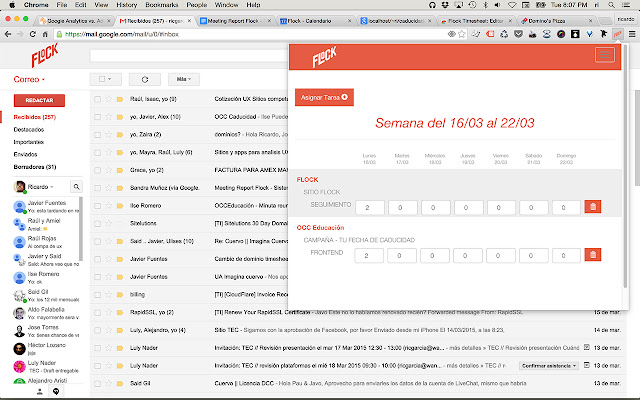Check the email from RapidSSL, yo (2)
640x400 pixels.
point(97,313)
